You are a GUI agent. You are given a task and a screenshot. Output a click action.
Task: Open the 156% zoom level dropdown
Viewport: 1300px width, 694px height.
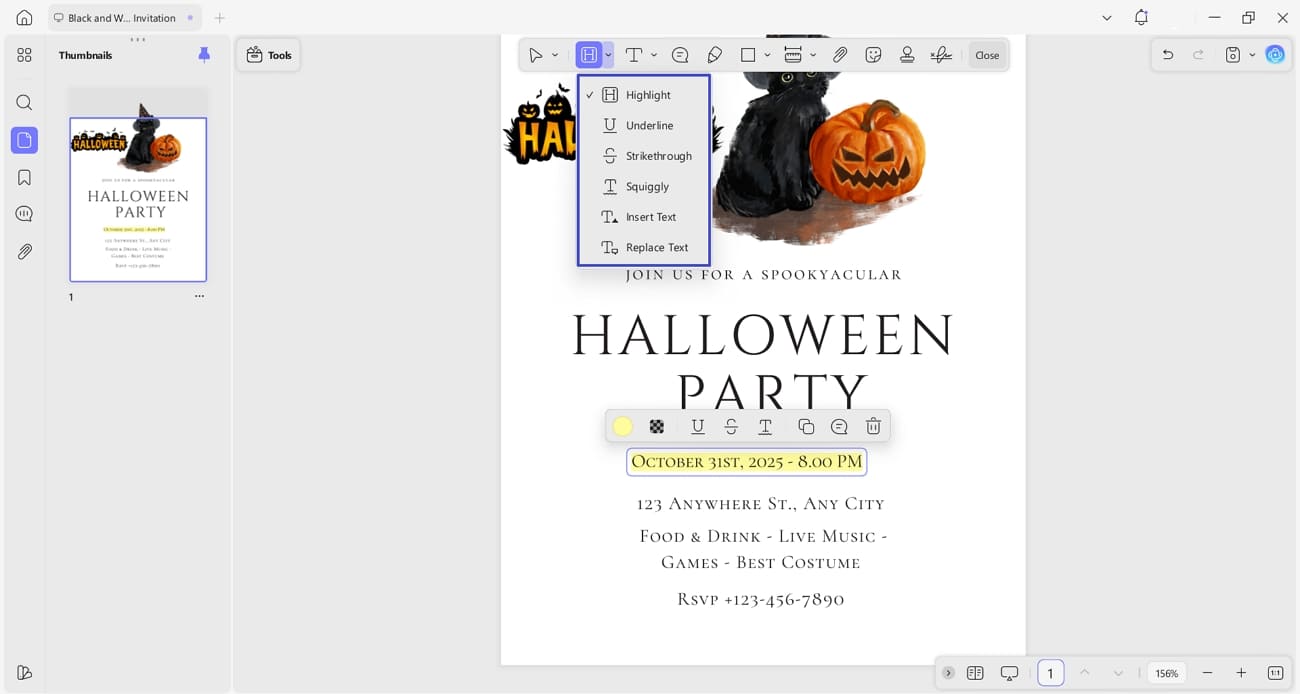point(1167,673)
